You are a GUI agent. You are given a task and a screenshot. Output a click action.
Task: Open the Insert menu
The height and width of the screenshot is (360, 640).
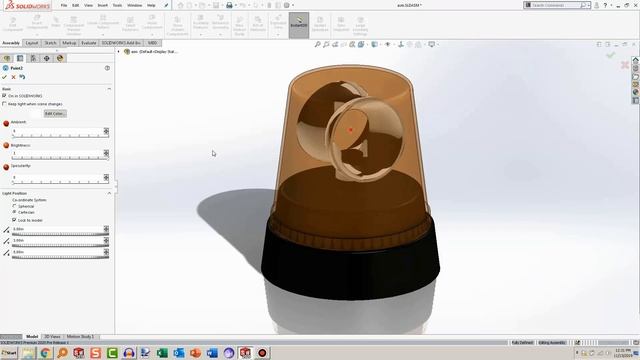(x=102, y=5)
